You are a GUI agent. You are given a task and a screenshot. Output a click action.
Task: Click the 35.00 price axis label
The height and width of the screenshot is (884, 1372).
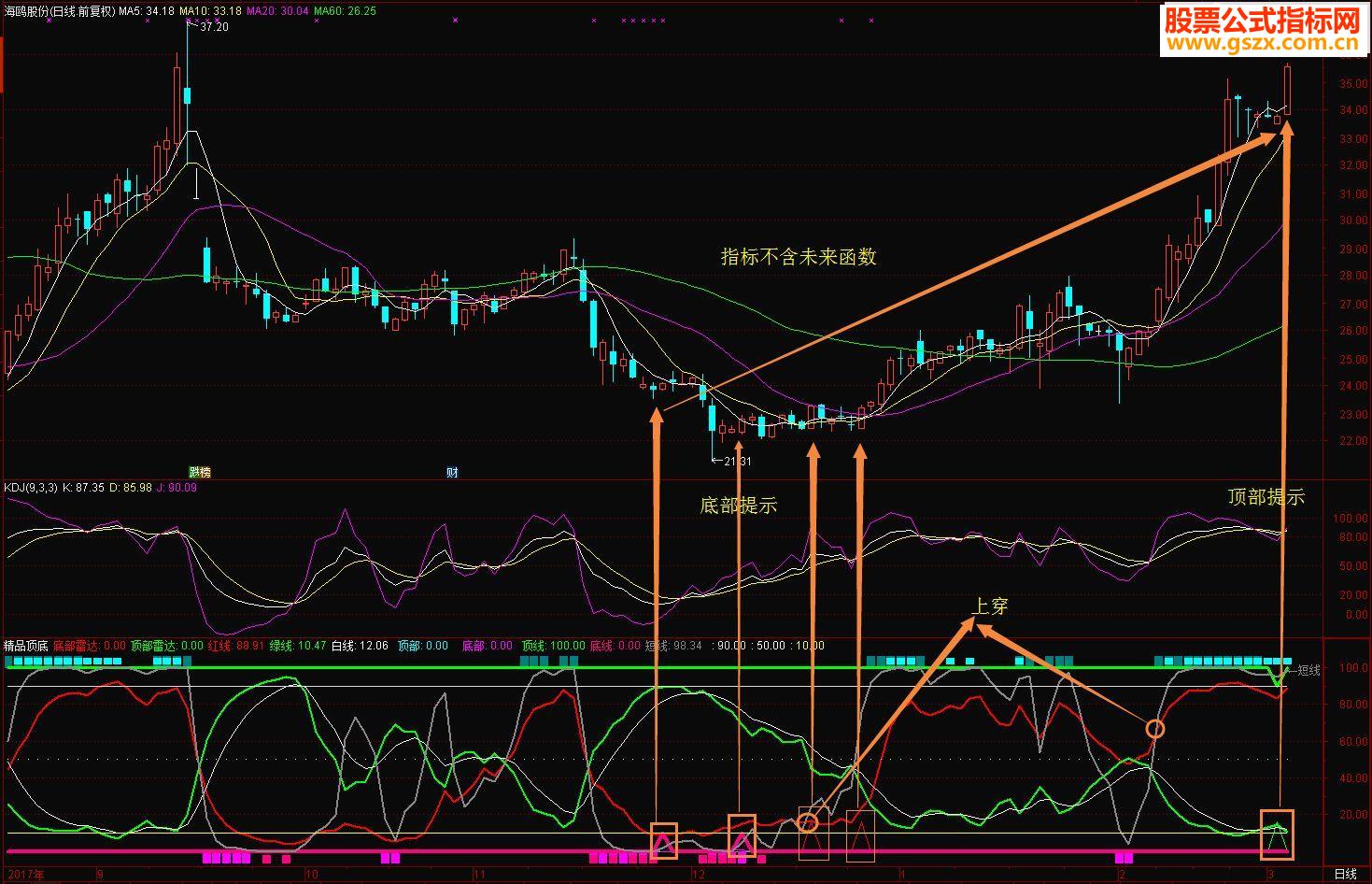(x=1353, y=84)
